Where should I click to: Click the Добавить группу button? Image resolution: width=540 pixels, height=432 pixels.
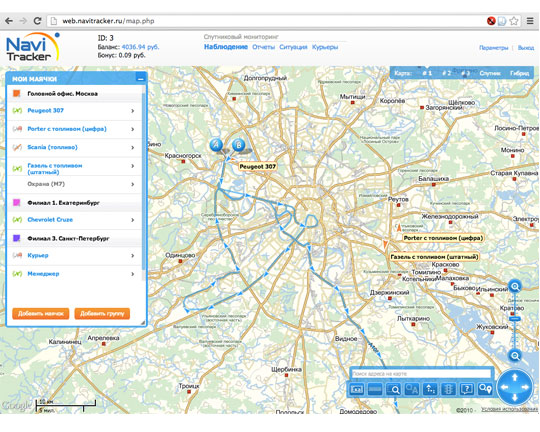(x=102, y=313)
